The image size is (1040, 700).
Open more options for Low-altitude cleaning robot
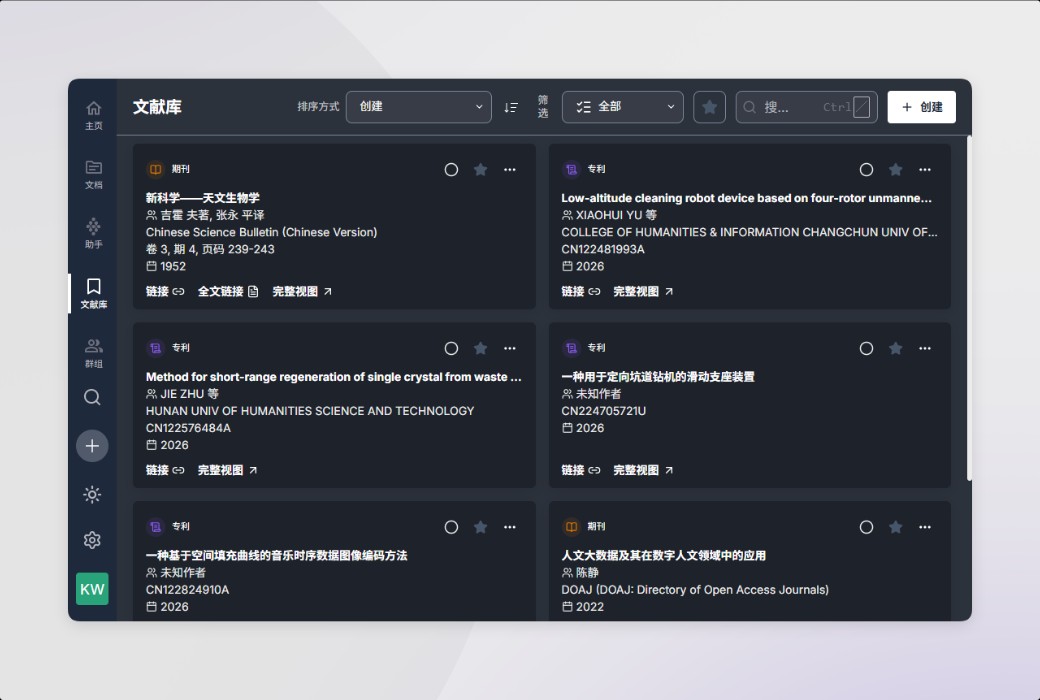tap(925, 170)
